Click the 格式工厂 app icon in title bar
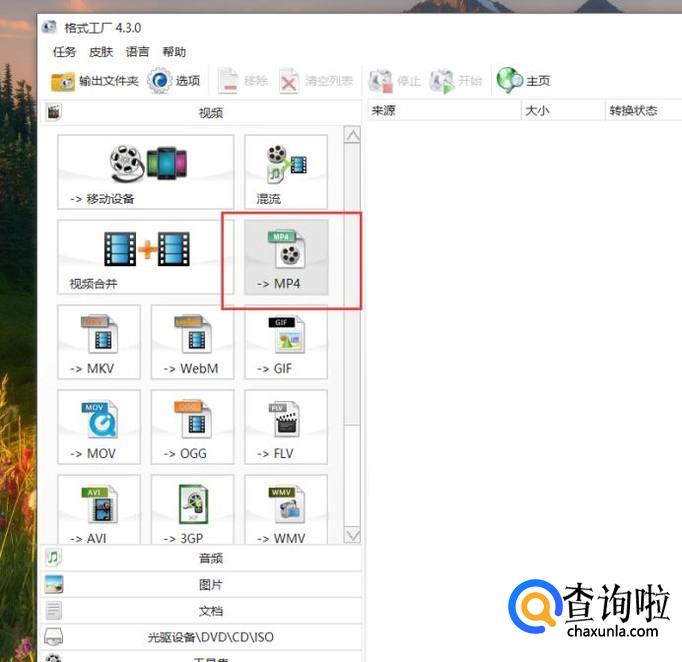Viewport: 682px width, 662px height. pos(49,27)
